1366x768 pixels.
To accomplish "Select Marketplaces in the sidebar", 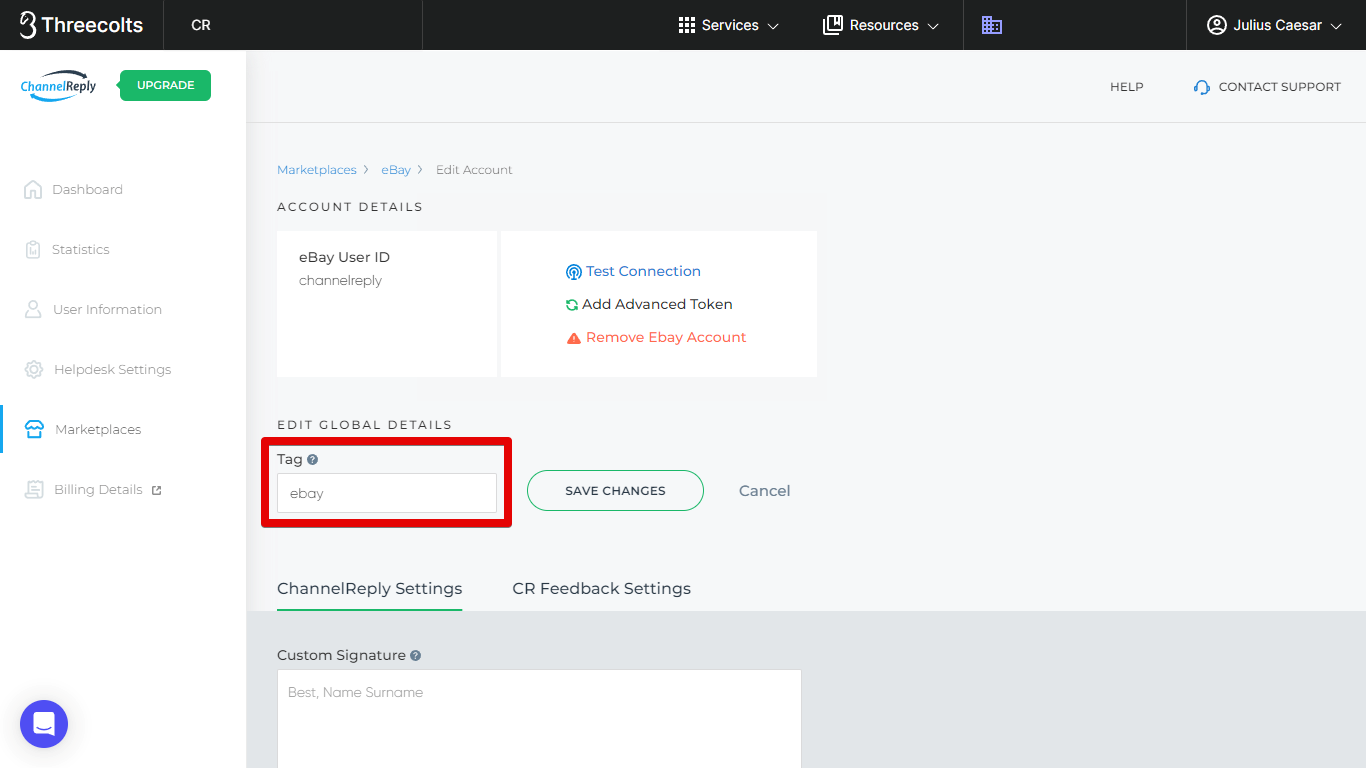I will click(83, 429).
